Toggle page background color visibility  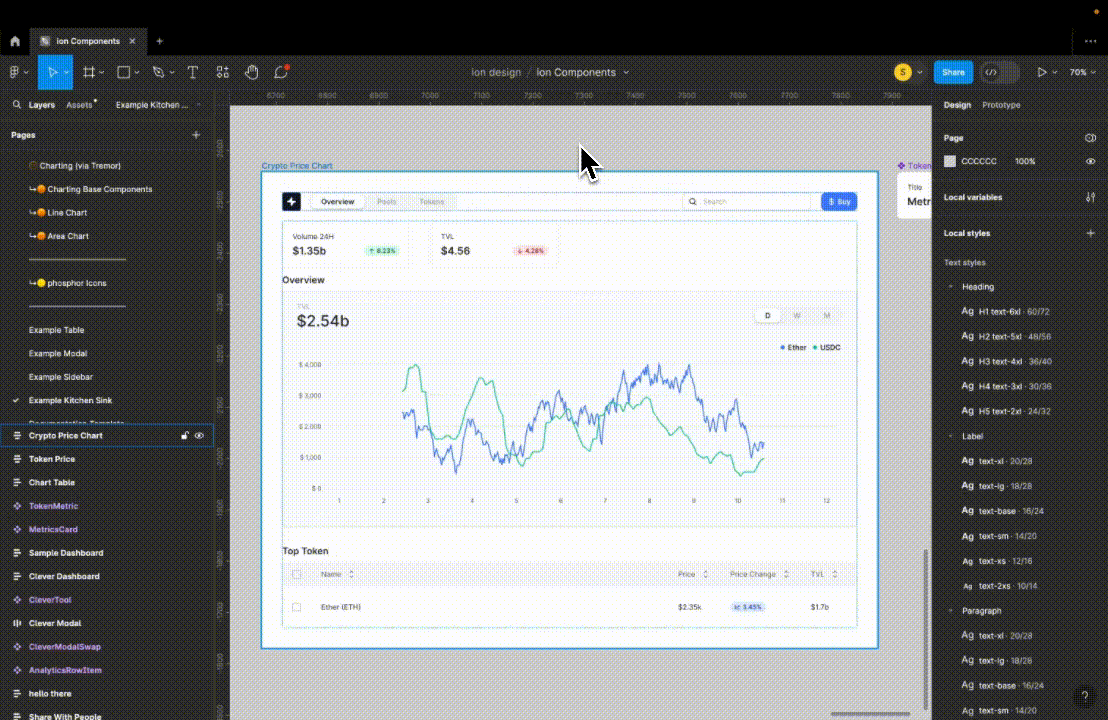[1090, 161]
